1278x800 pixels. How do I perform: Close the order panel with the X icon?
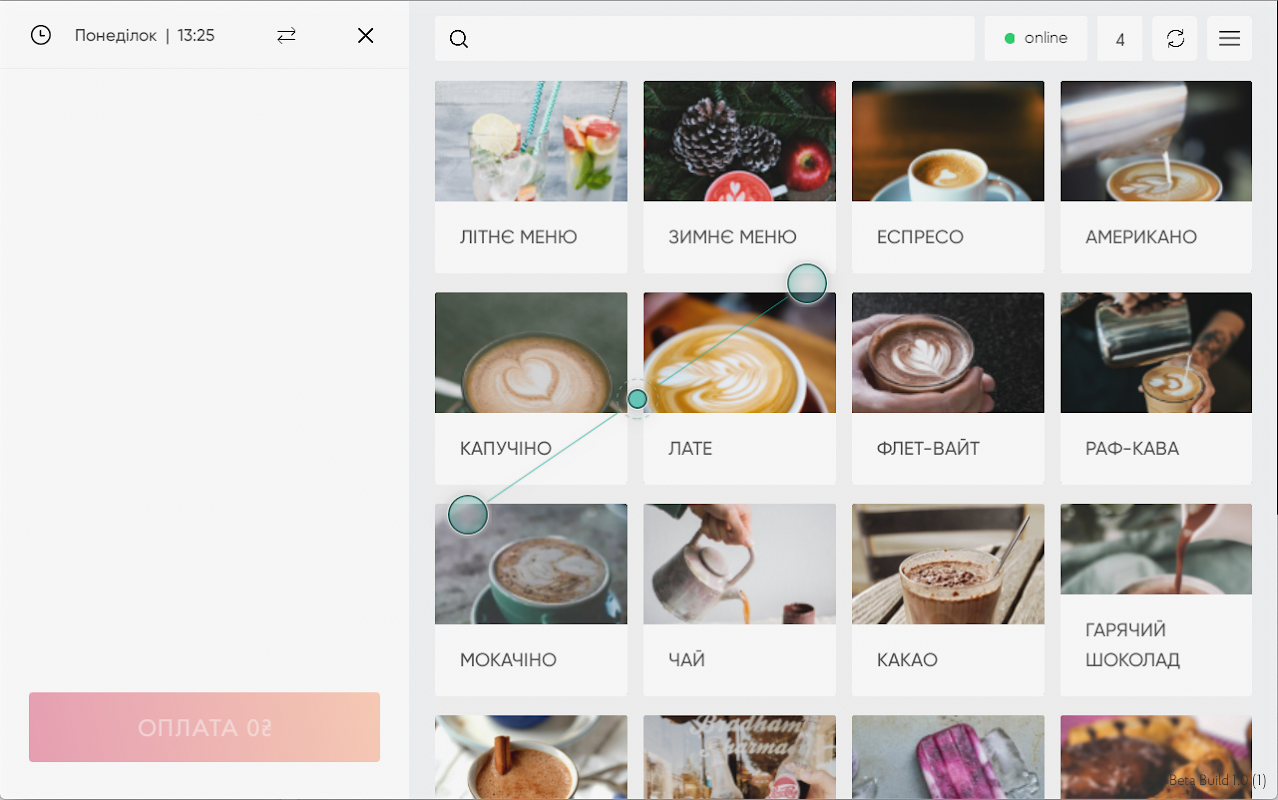click(365, 35)
